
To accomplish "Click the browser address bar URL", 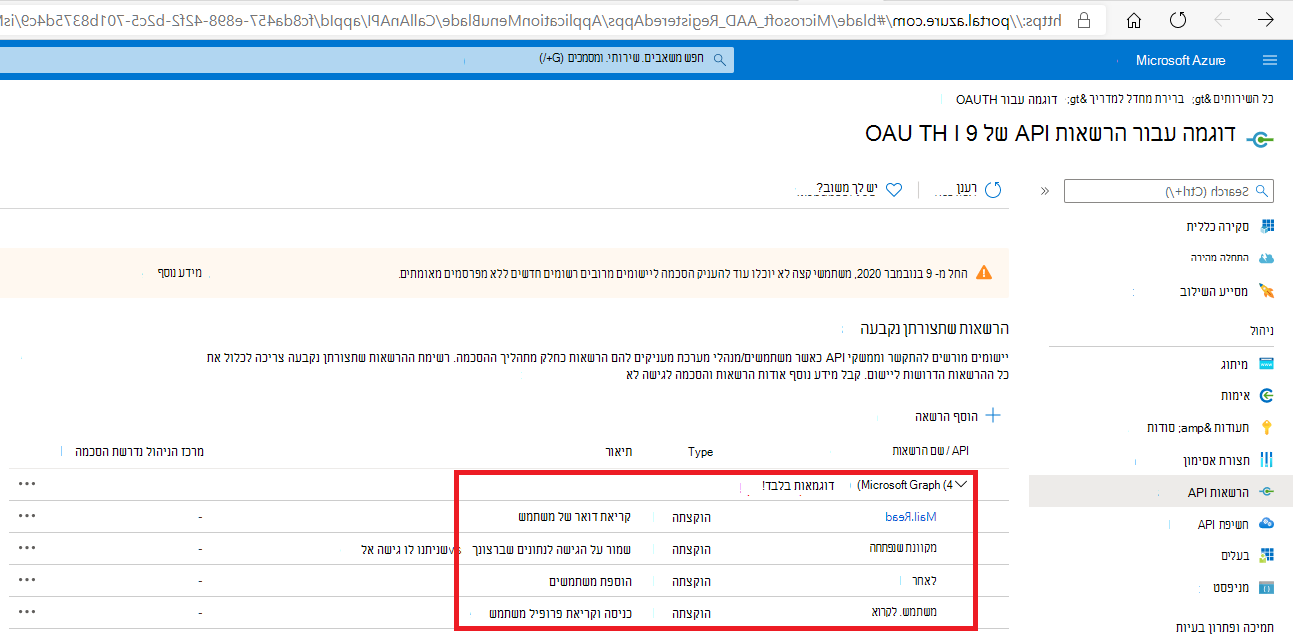I will coord(530,20).
